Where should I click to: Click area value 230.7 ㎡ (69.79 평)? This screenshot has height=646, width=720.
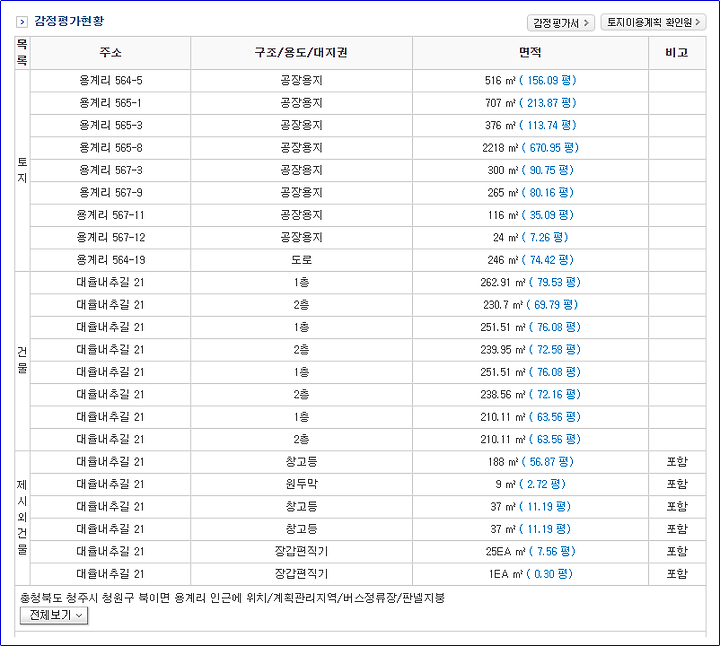530,305
